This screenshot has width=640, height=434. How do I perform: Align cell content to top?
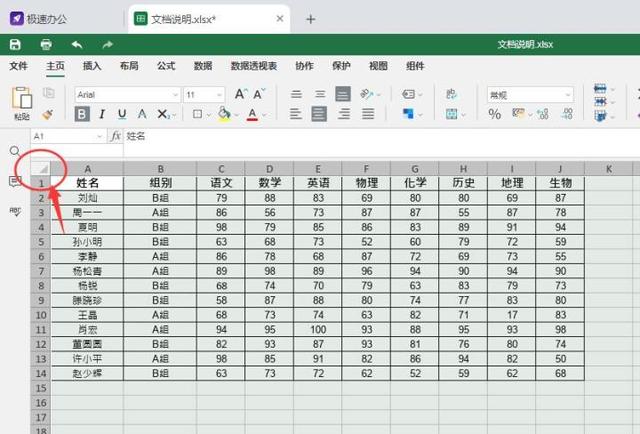(x=296, y=94)
